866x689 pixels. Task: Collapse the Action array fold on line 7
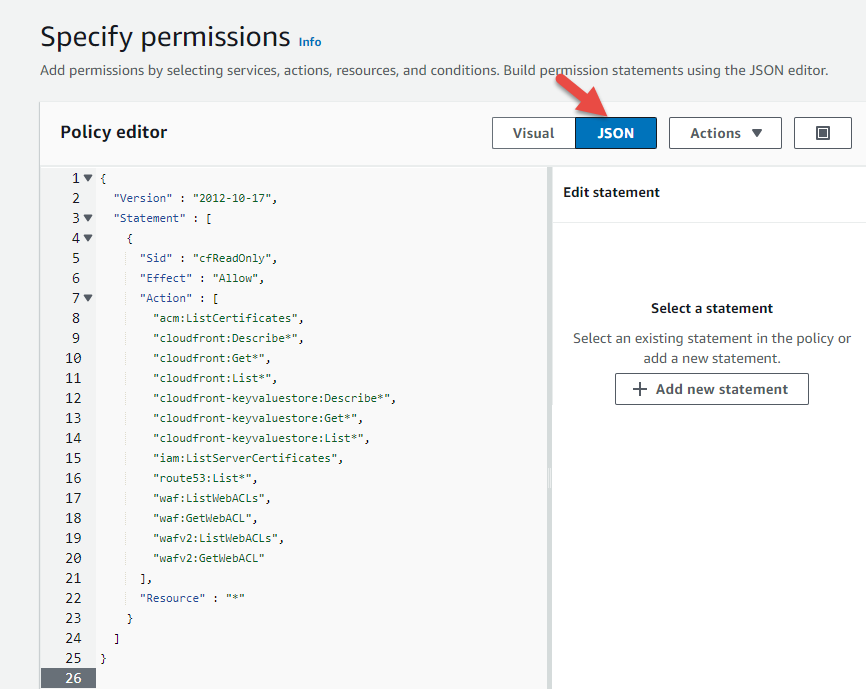pyautogui.click(x=88, y=298)
